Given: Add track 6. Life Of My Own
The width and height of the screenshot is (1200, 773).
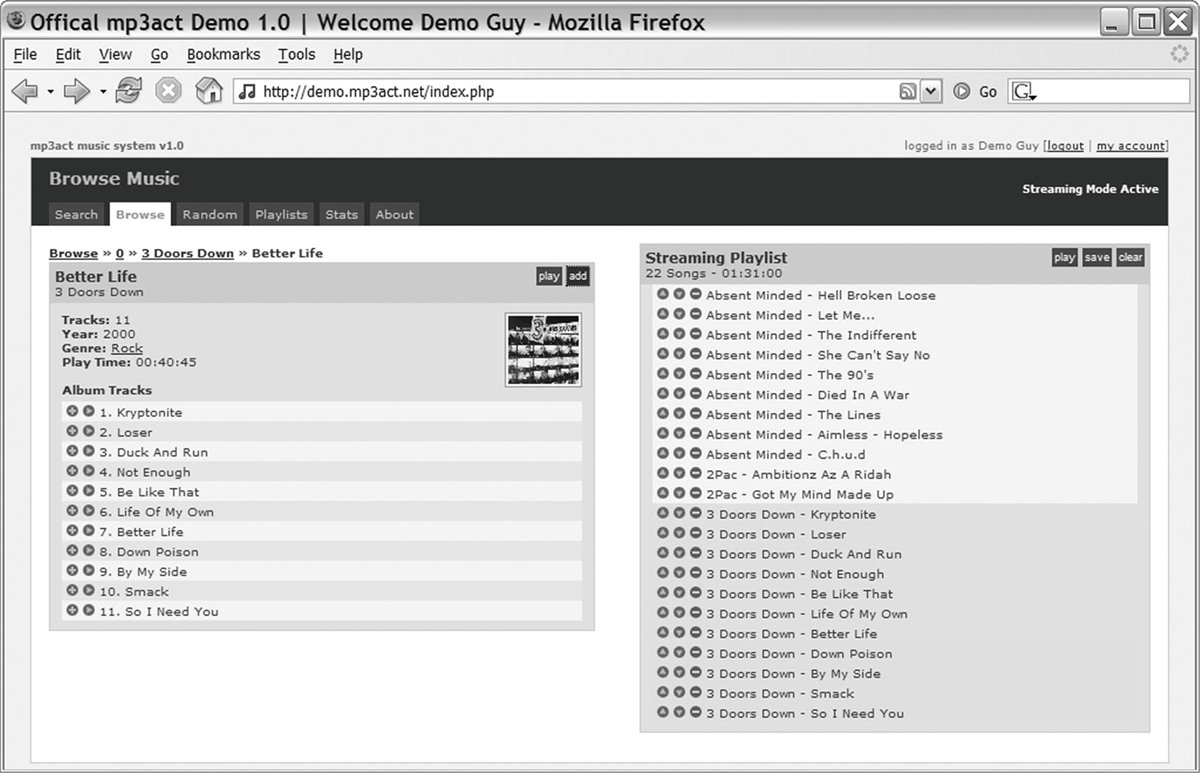Looking at the screenshot, I should click(x=72, y=511).
